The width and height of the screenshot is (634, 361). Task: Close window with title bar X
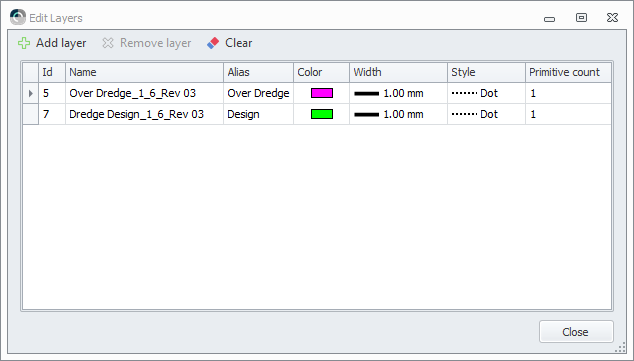point(612,17)
